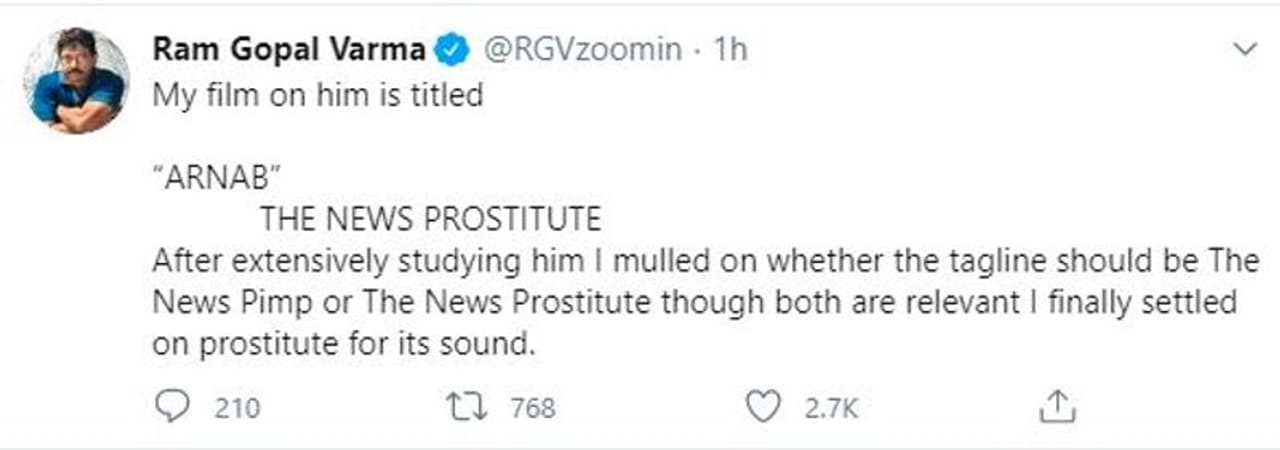The width and height of the screenshot is (1280, 450).
Task: Open the tweet's 1h timestamp permalink
Action: [x=729, y=49]
